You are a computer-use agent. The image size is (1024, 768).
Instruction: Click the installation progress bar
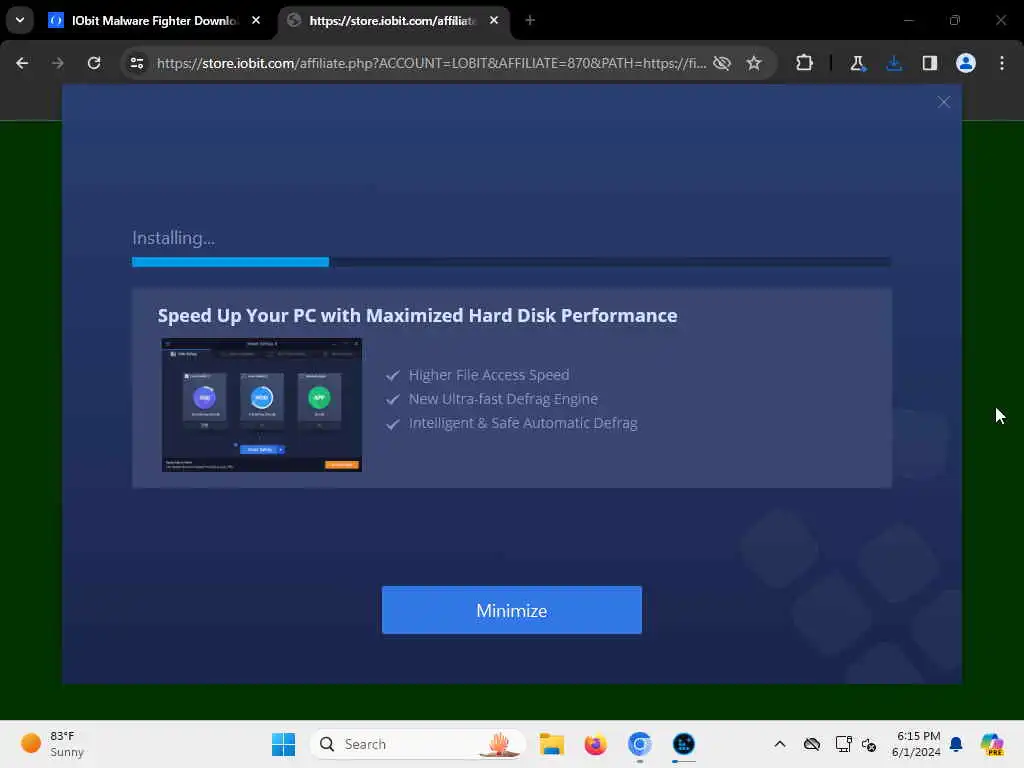click(511, 262)
